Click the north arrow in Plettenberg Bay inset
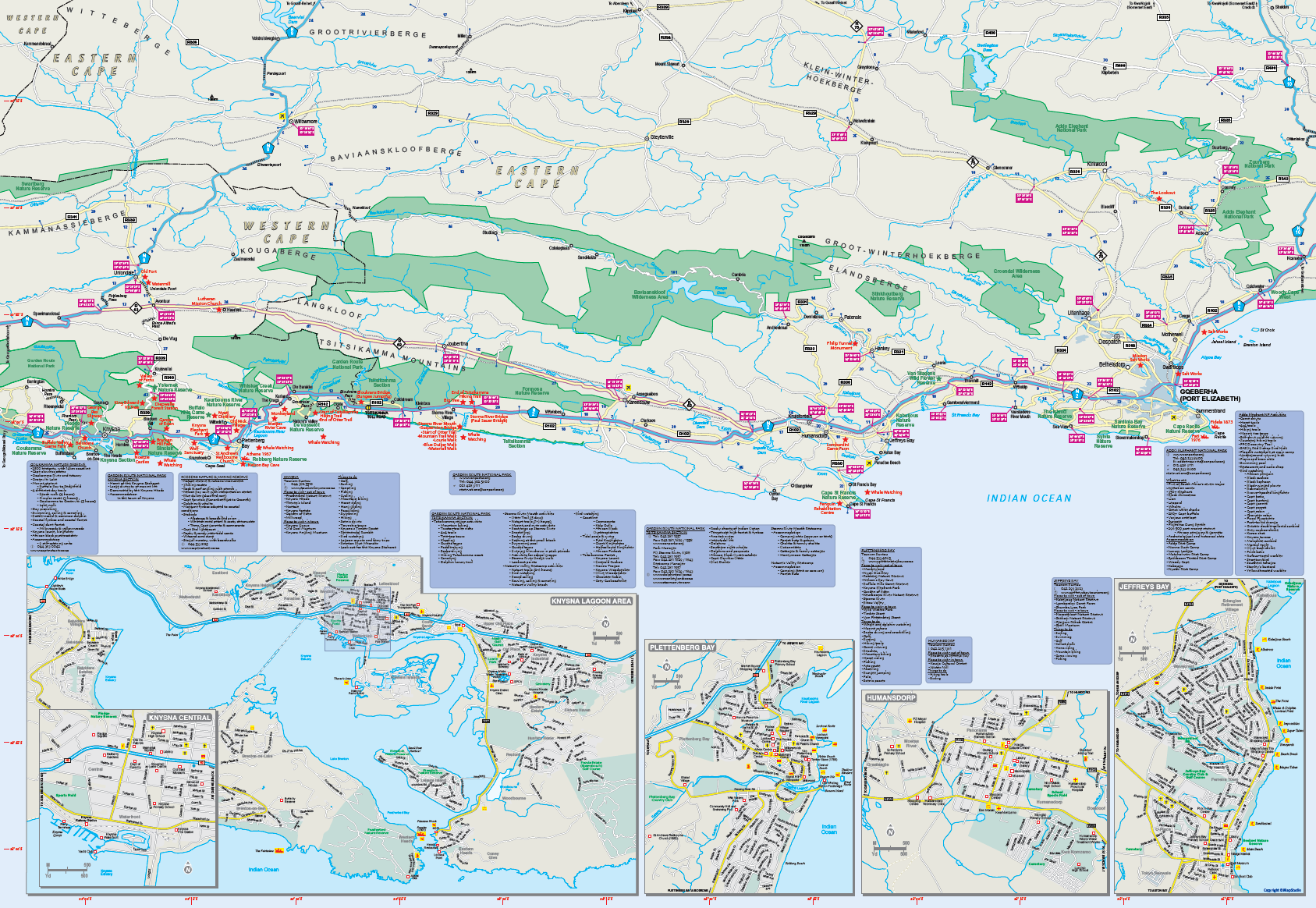 point(667,666)
